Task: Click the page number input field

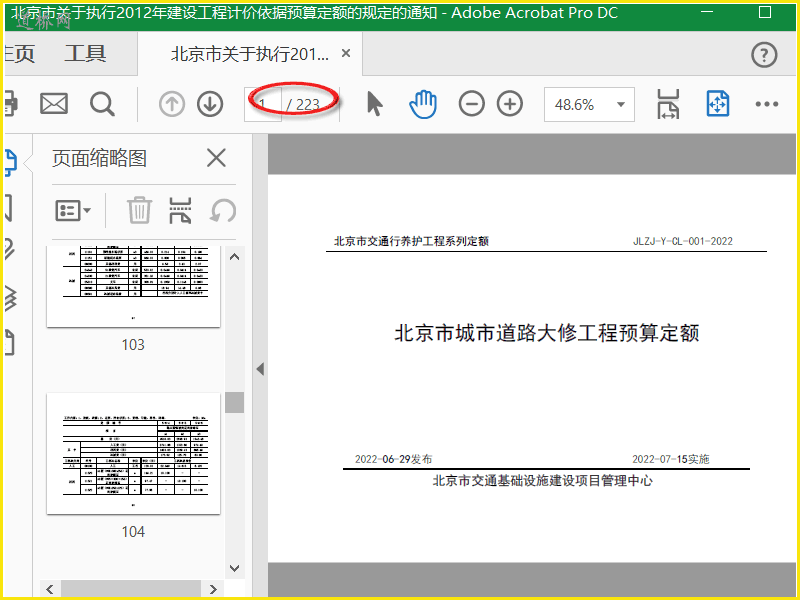Action: [263, 105]
